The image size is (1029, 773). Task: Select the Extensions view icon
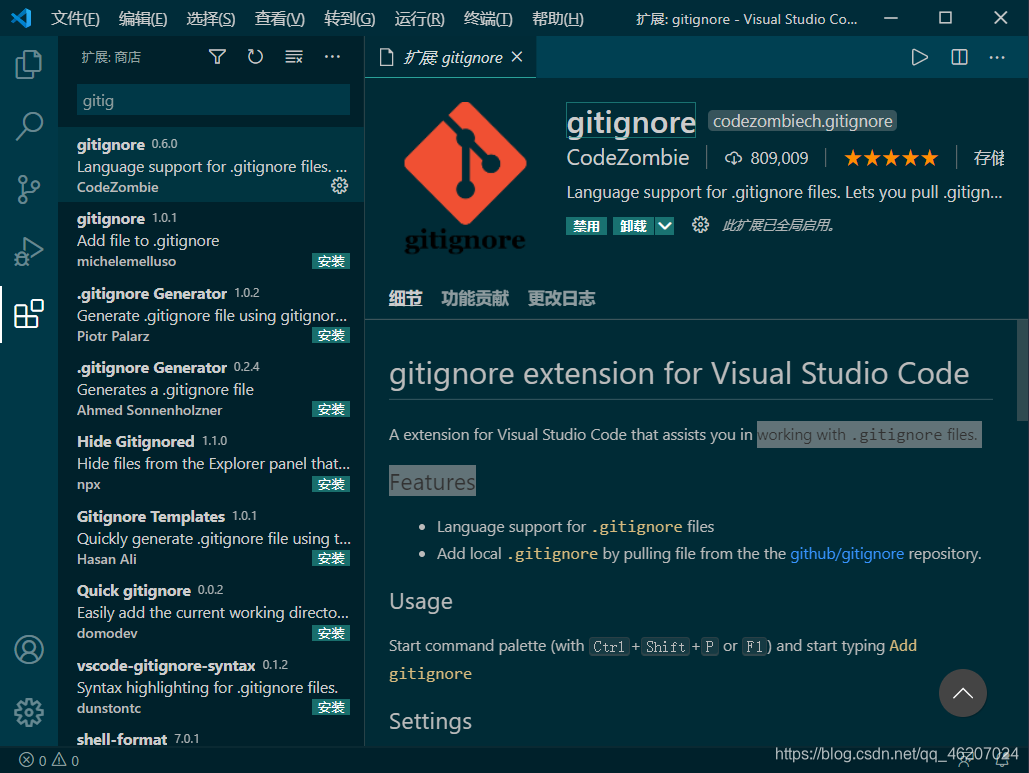point(29,314)
